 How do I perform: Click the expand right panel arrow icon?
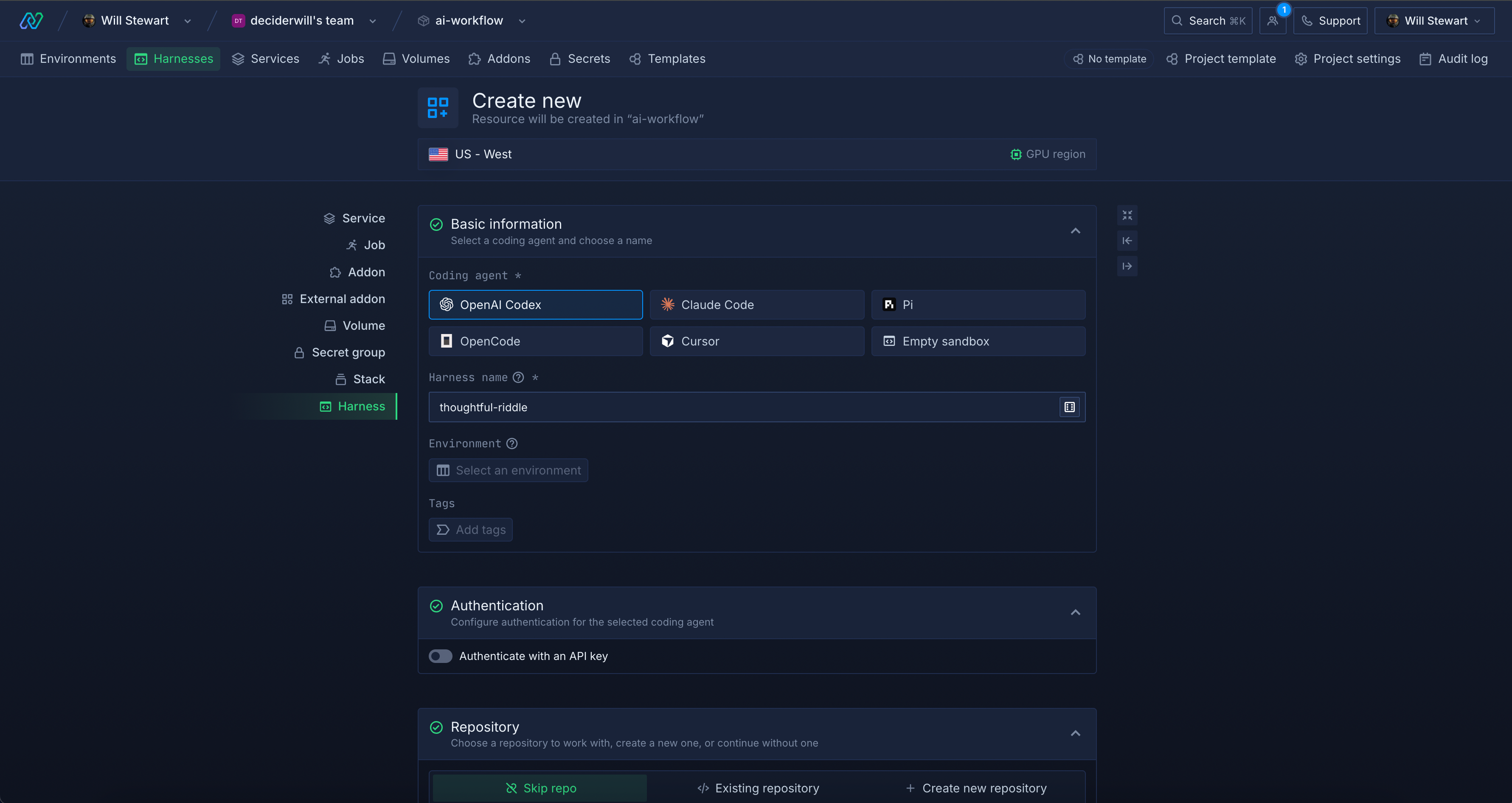1127,266
